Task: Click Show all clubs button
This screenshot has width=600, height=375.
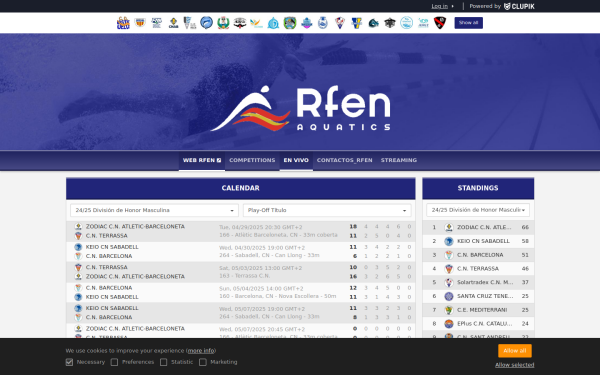Action: point(468,23)
